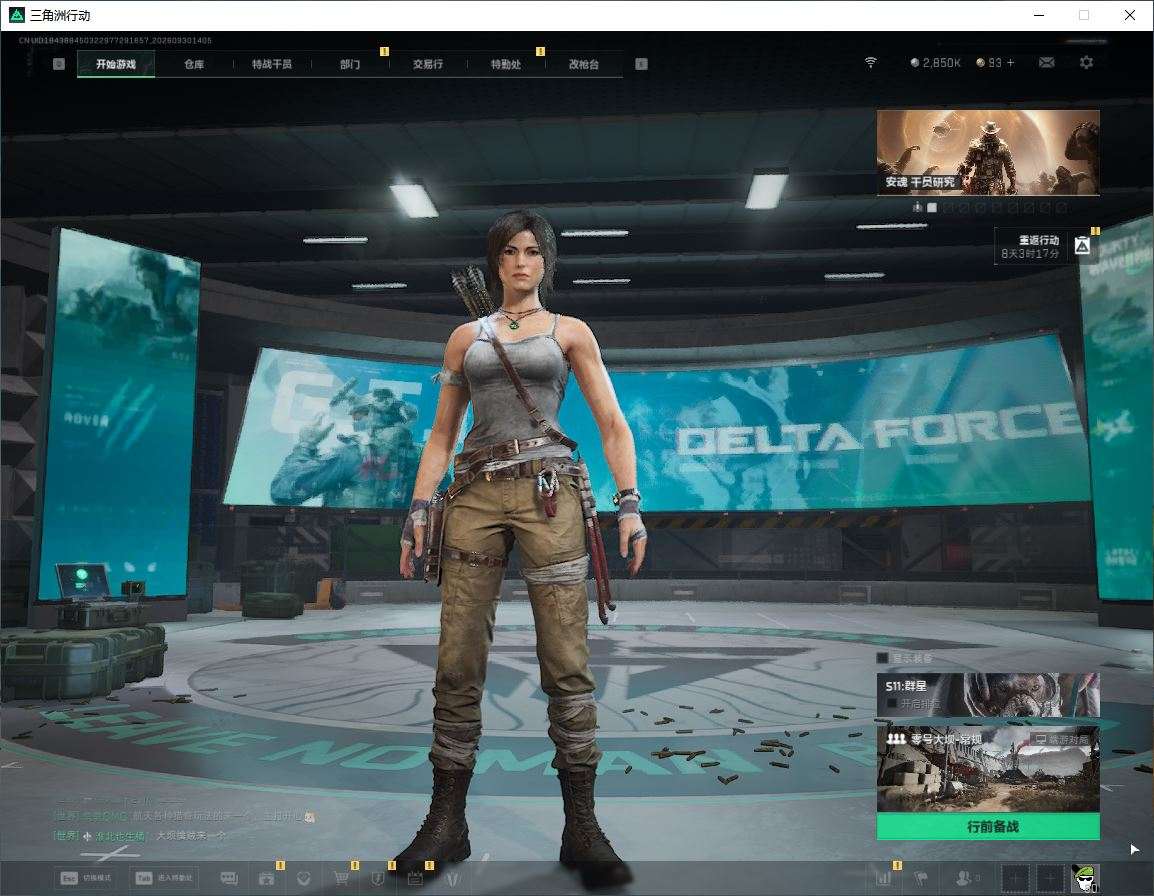The image size is (1154, 896).
Task: Click the green 行前备战 button
Action: tap(988, 827)
